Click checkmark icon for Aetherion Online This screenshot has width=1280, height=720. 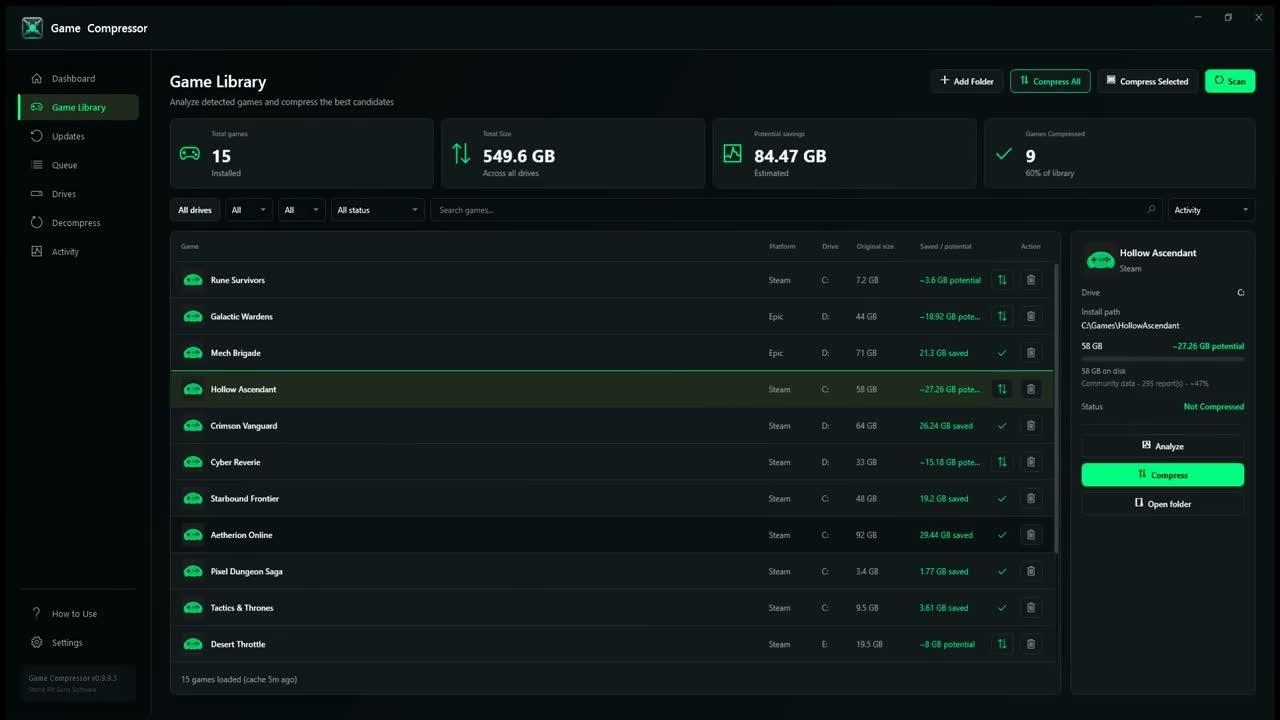tap(1002, 535)
